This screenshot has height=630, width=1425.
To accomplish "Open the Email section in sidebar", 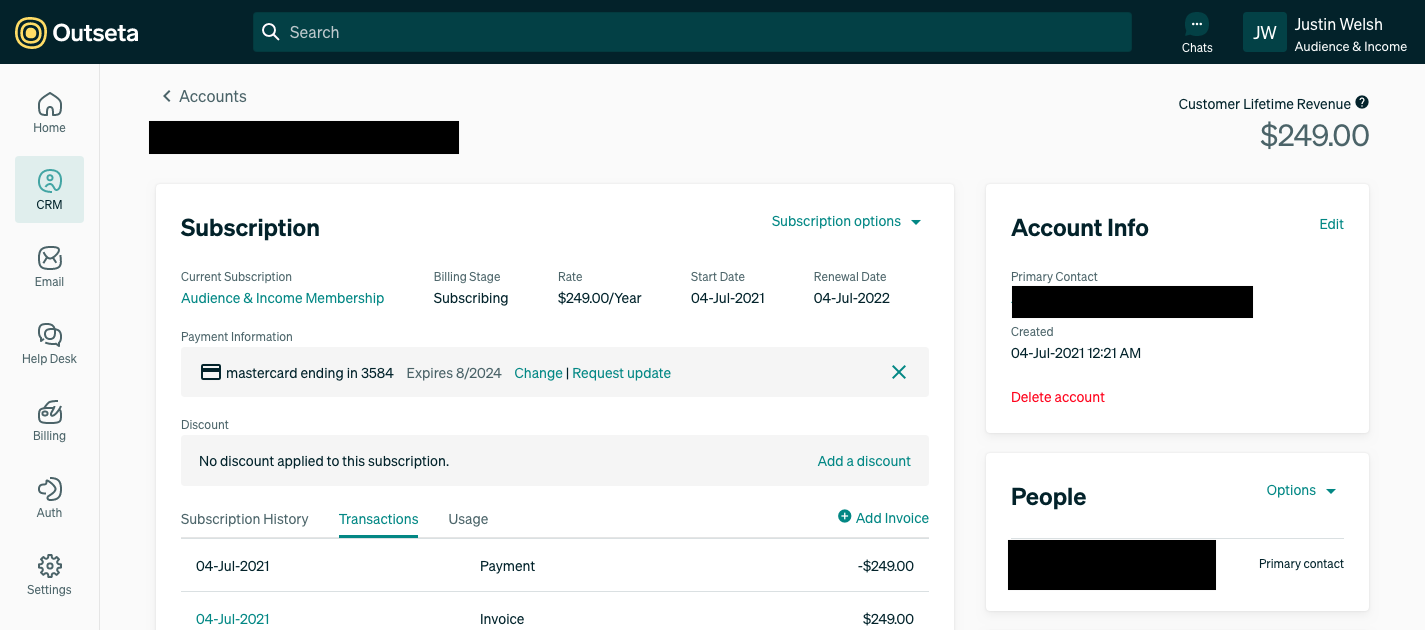I will coord(49,267).
